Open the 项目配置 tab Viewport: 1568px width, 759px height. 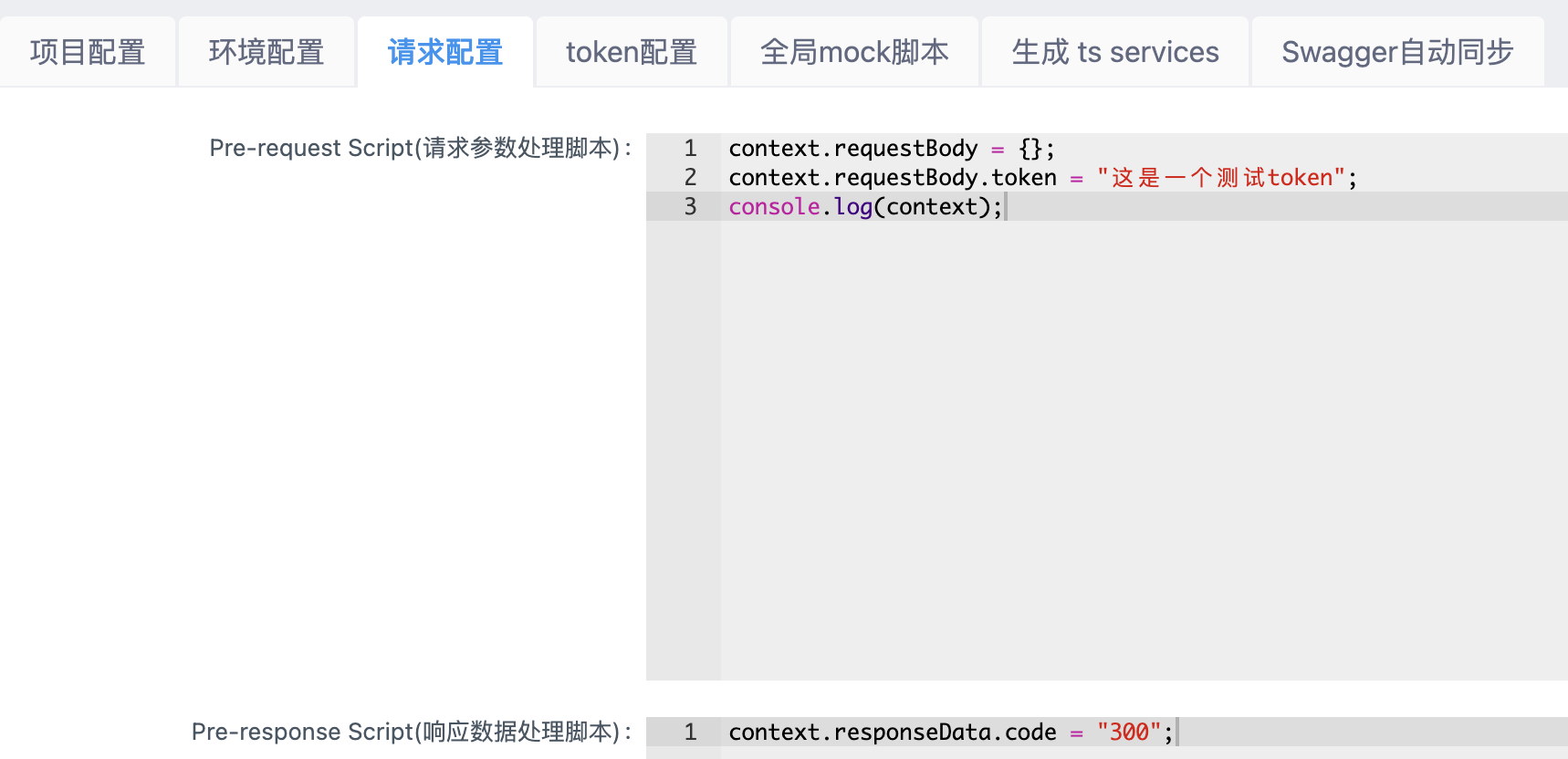[x=88, y=52]
